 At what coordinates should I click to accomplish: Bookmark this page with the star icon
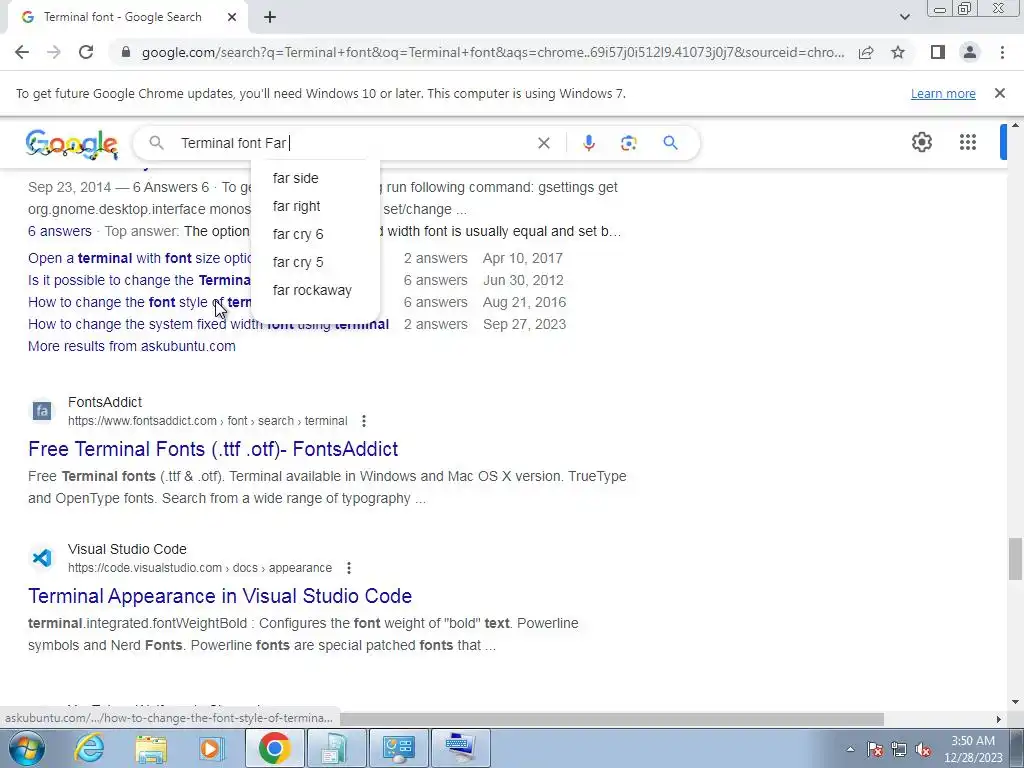tap(898, 52)
